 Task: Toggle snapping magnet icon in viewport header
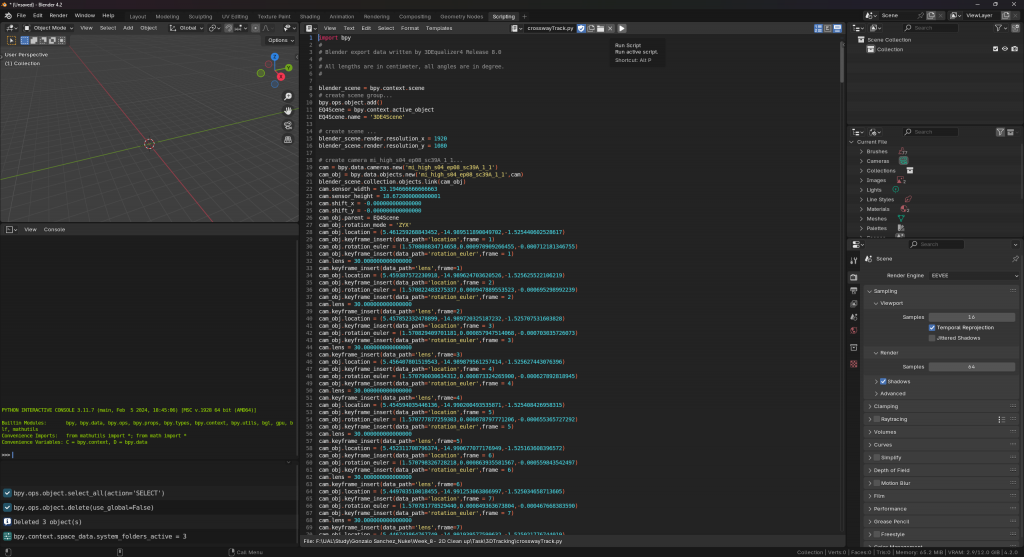(x=228, y=28)
